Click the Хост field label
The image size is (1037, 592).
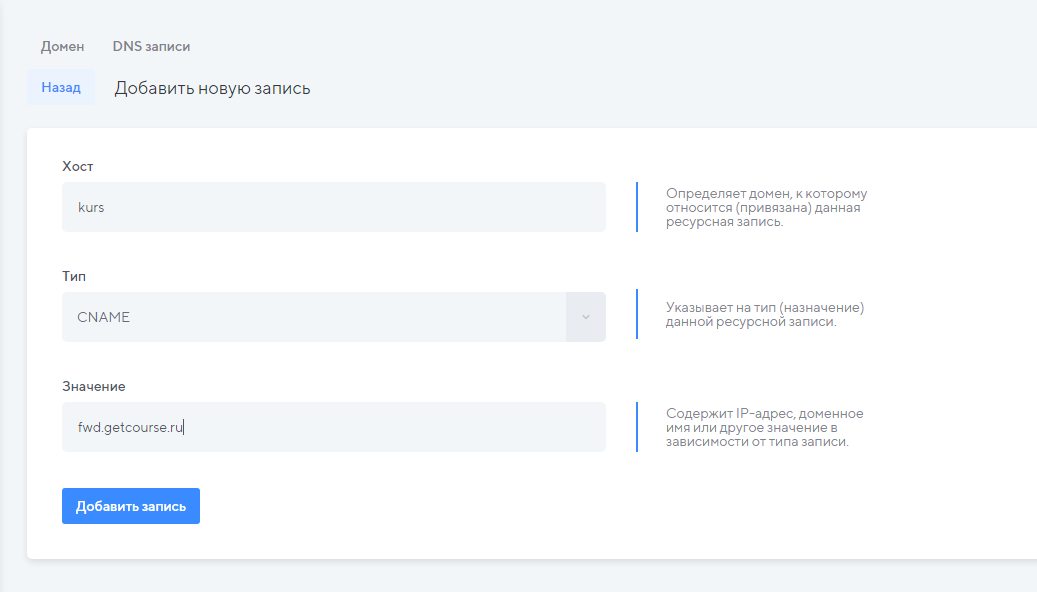point(77,166)
